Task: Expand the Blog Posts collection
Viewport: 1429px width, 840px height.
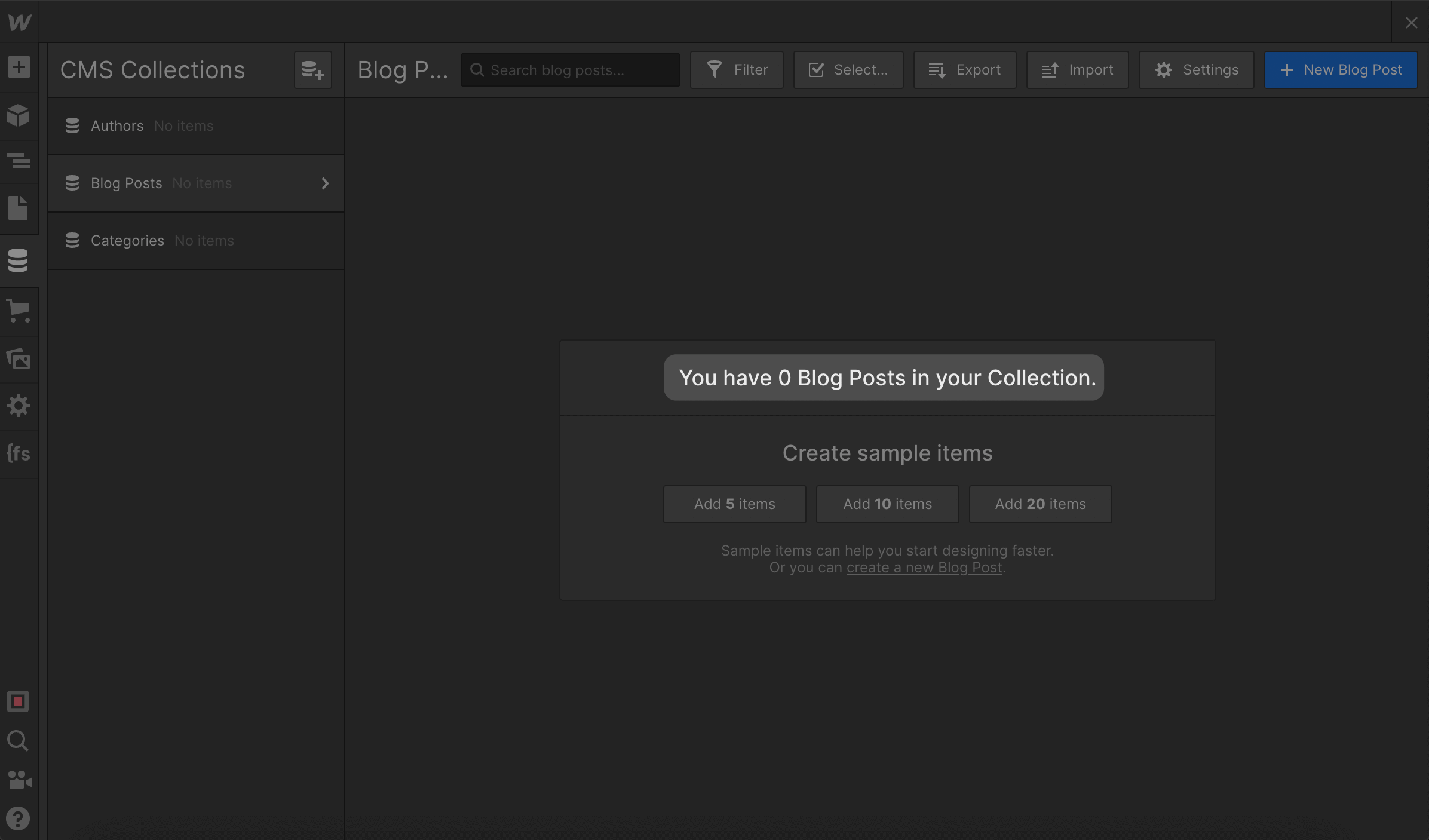Action: pos(326,183)
